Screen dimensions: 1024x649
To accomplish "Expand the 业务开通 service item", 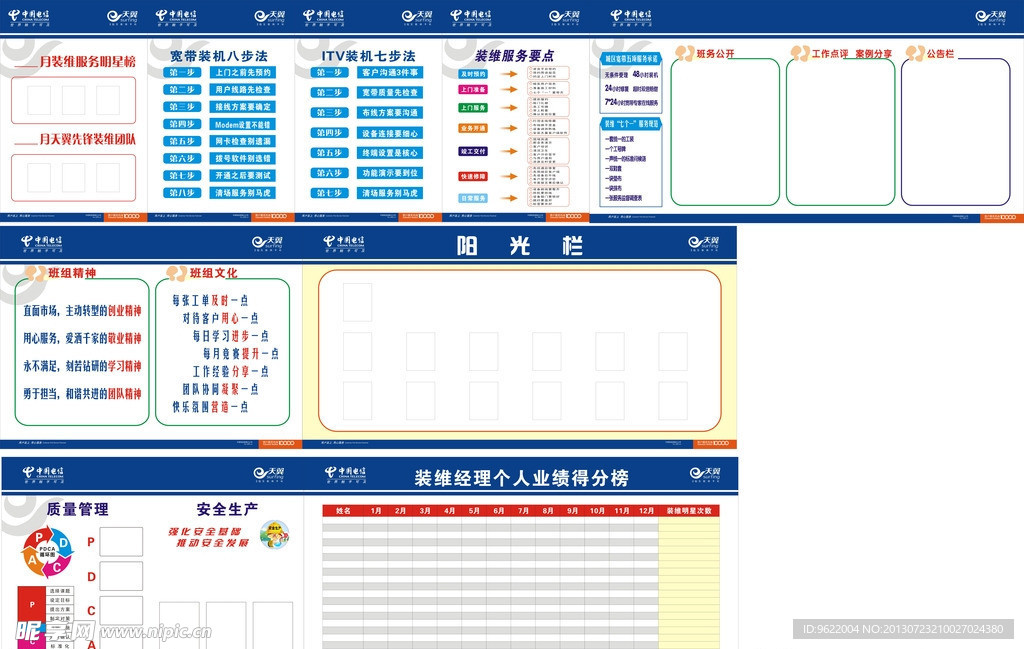I will tap(474, 127).
